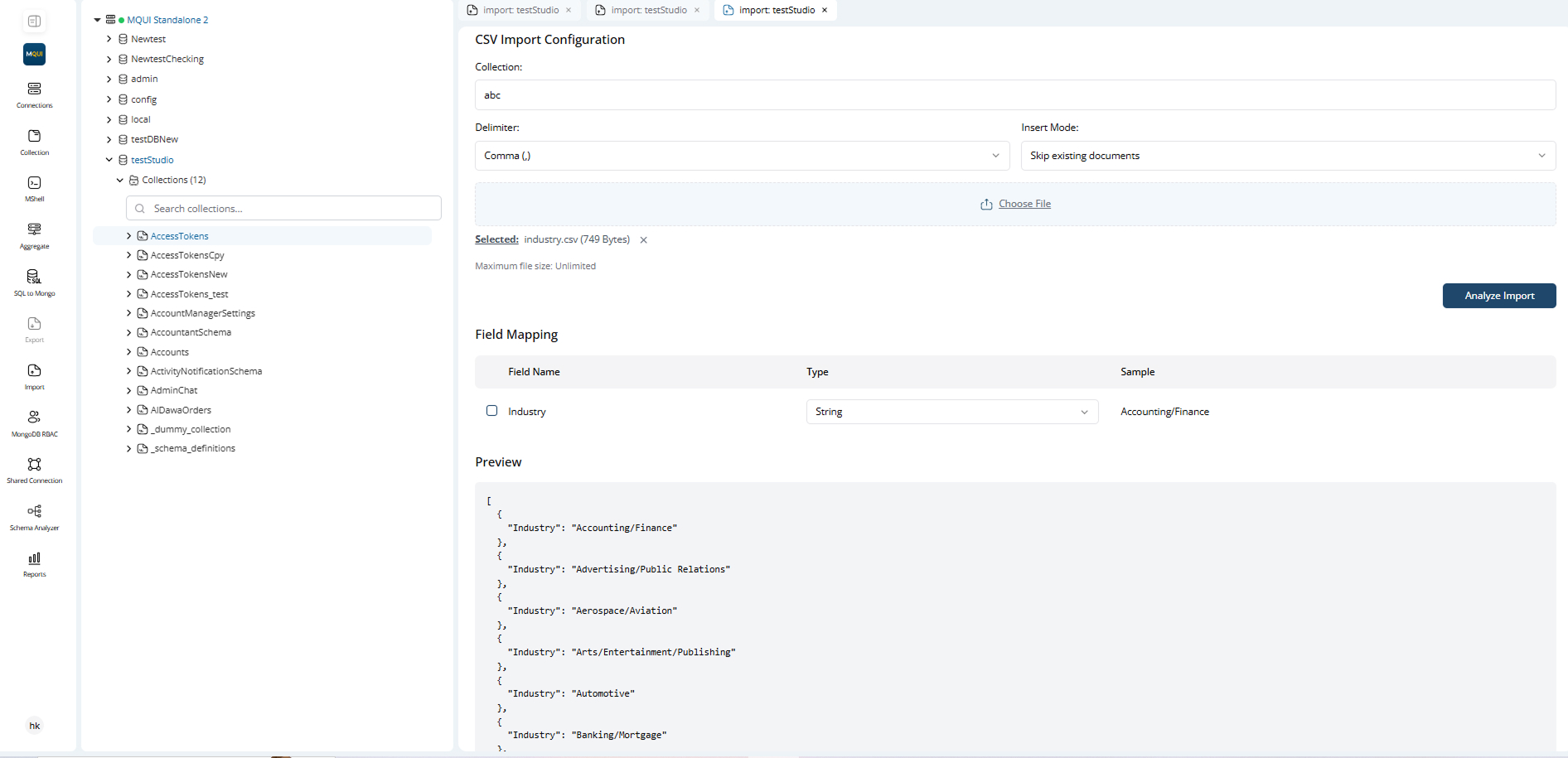Open the Insert Mode dropdown
Screen dimensions: 1568x758
1287,156
